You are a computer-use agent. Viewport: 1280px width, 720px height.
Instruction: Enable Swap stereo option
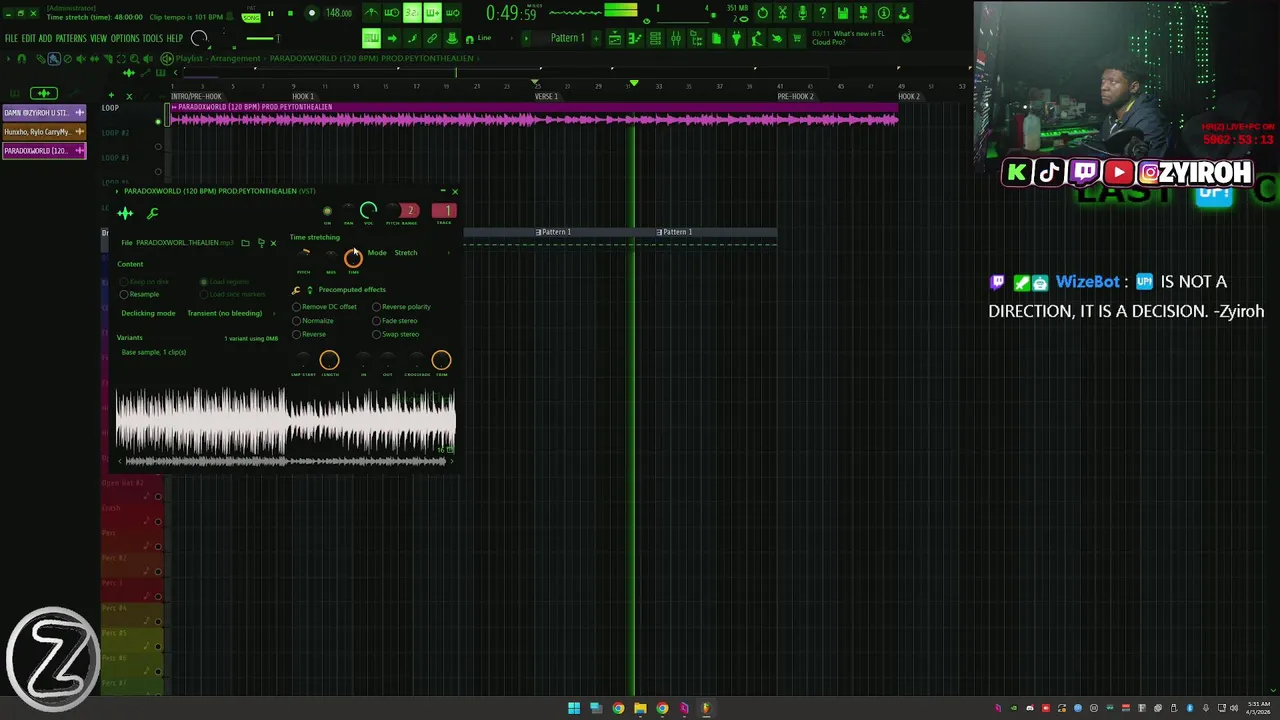tap(396, 334)
